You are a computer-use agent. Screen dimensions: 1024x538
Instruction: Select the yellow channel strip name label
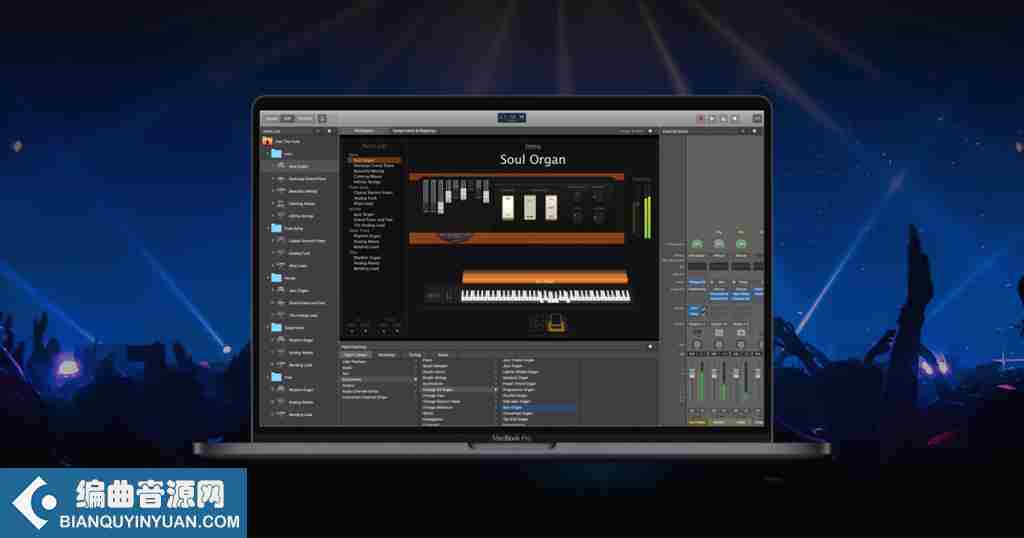[x=697, y=422]
